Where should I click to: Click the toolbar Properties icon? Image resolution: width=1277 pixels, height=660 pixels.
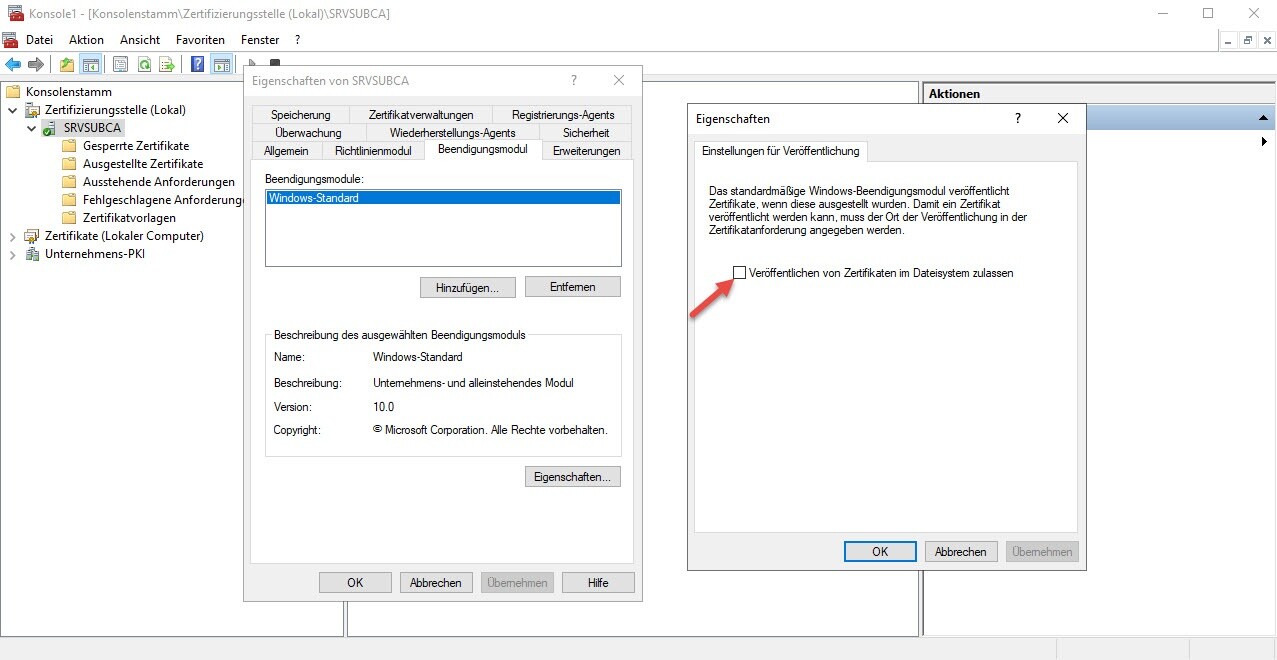pos(120,65)
